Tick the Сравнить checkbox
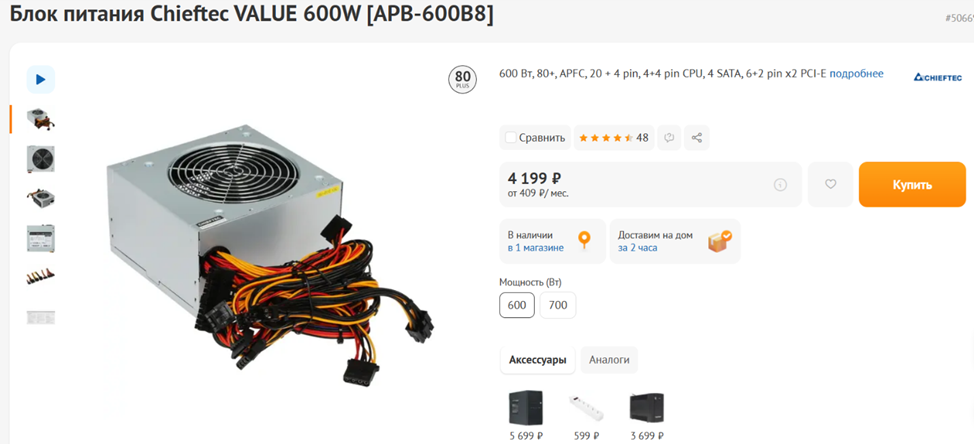The width and height of the screenshot is (974, 444). [511, 138]
